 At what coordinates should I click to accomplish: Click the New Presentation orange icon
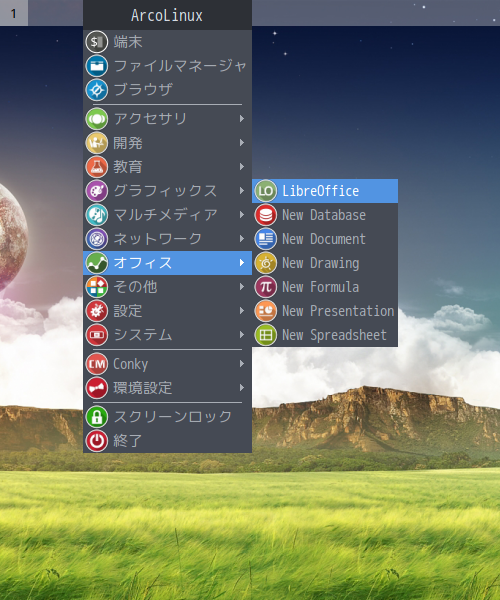265,311
